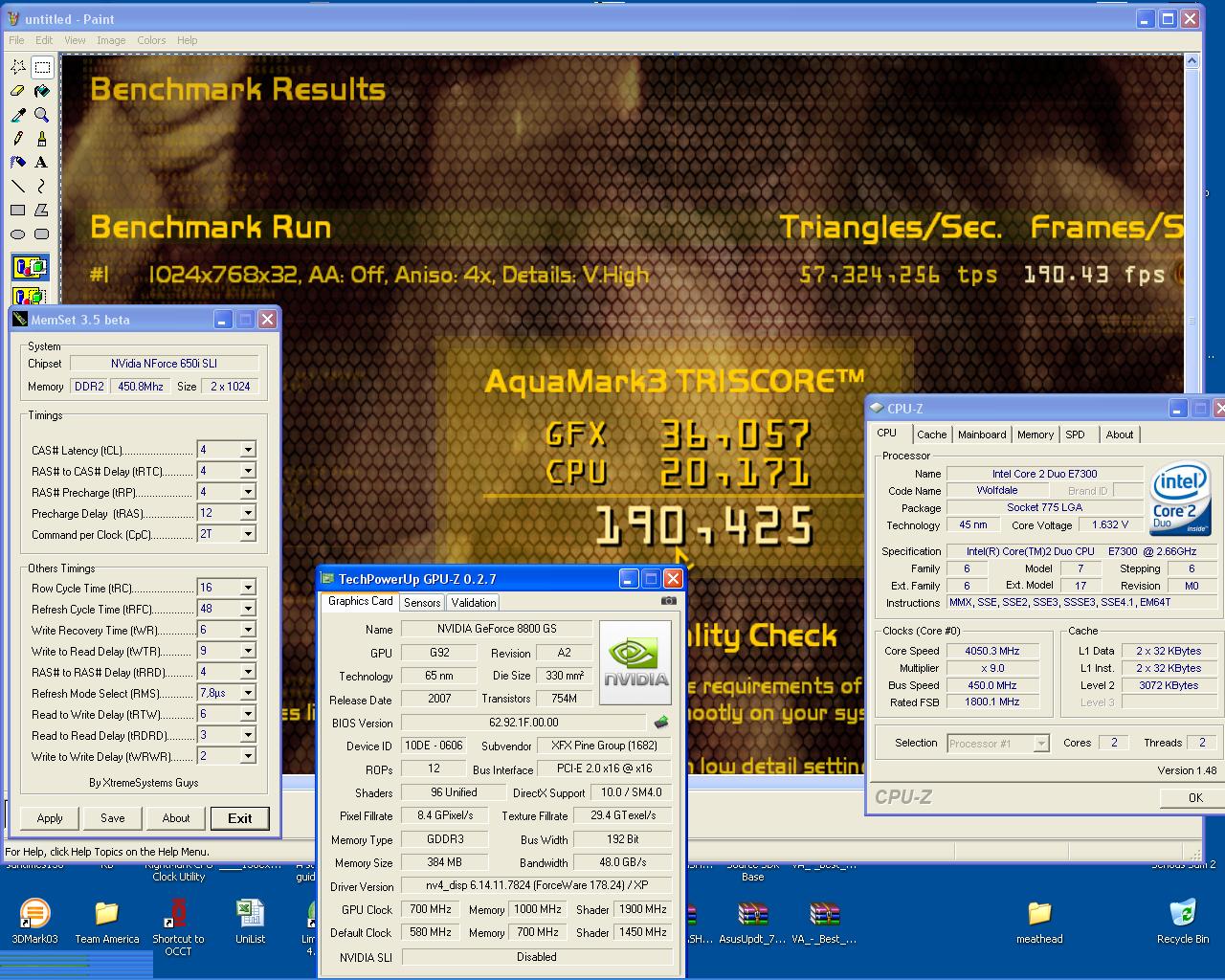Click Paint vertical scrollbar up arrow
This screenshot has width=1225, height=980.
pyautogui.click(x=1192, y=62)
